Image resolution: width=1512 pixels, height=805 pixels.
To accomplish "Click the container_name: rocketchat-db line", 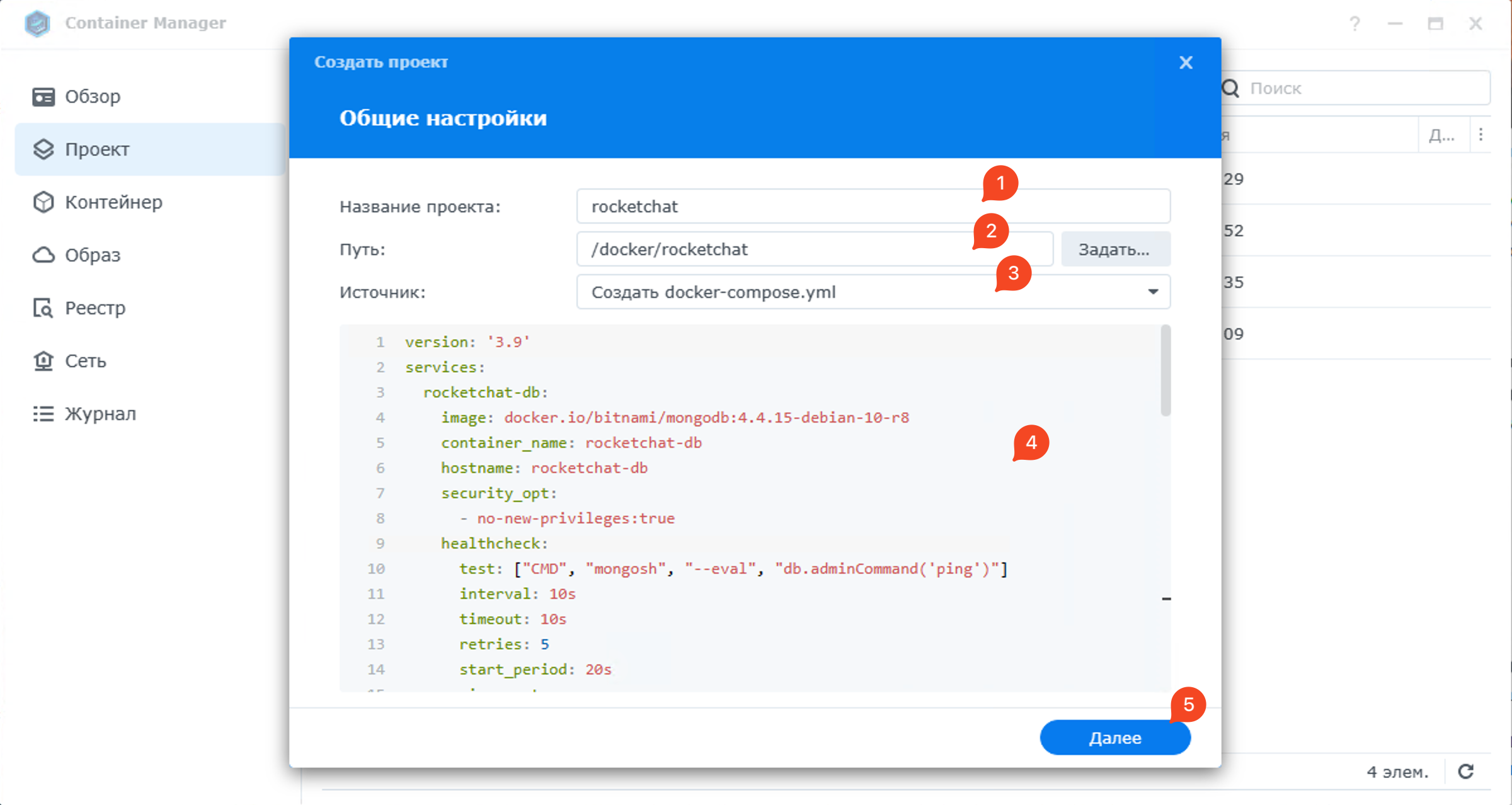I will (x=571, y=443).
